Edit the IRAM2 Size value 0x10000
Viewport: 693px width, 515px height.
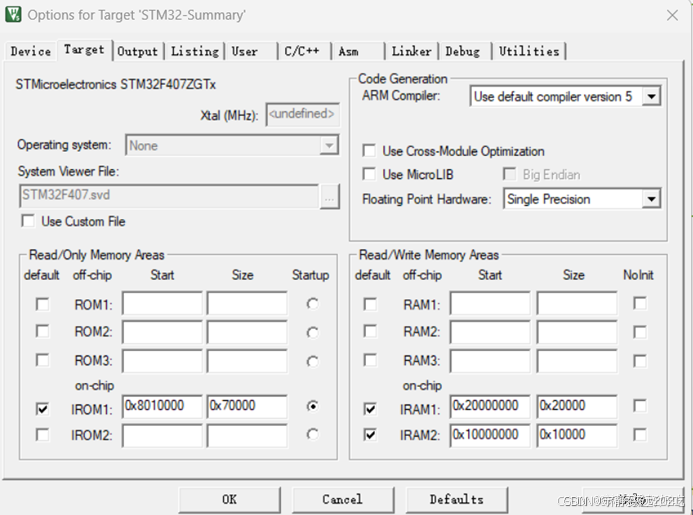tap(577, 435)
